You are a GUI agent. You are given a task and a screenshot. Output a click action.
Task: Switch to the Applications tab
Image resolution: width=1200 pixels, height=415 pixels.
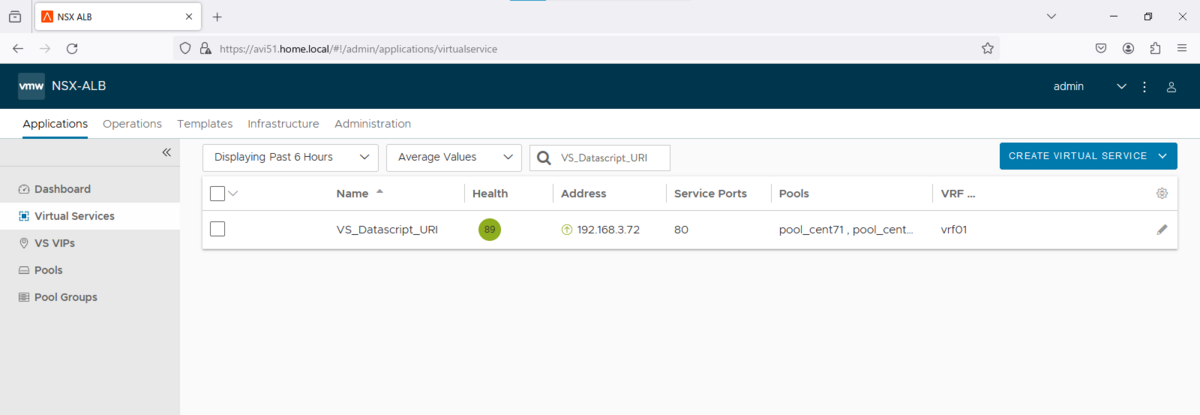[55, 124]
